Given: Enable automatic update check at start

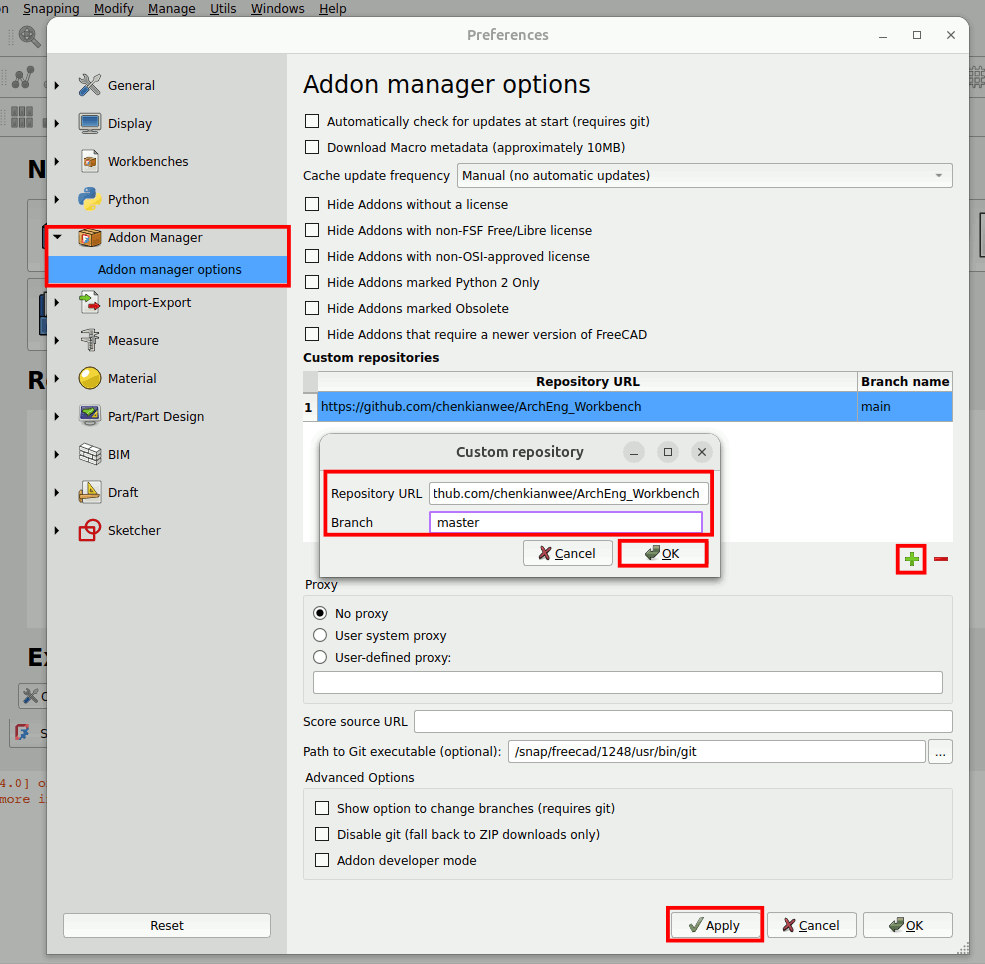Looking at the screenshot, I should point(313,121).
